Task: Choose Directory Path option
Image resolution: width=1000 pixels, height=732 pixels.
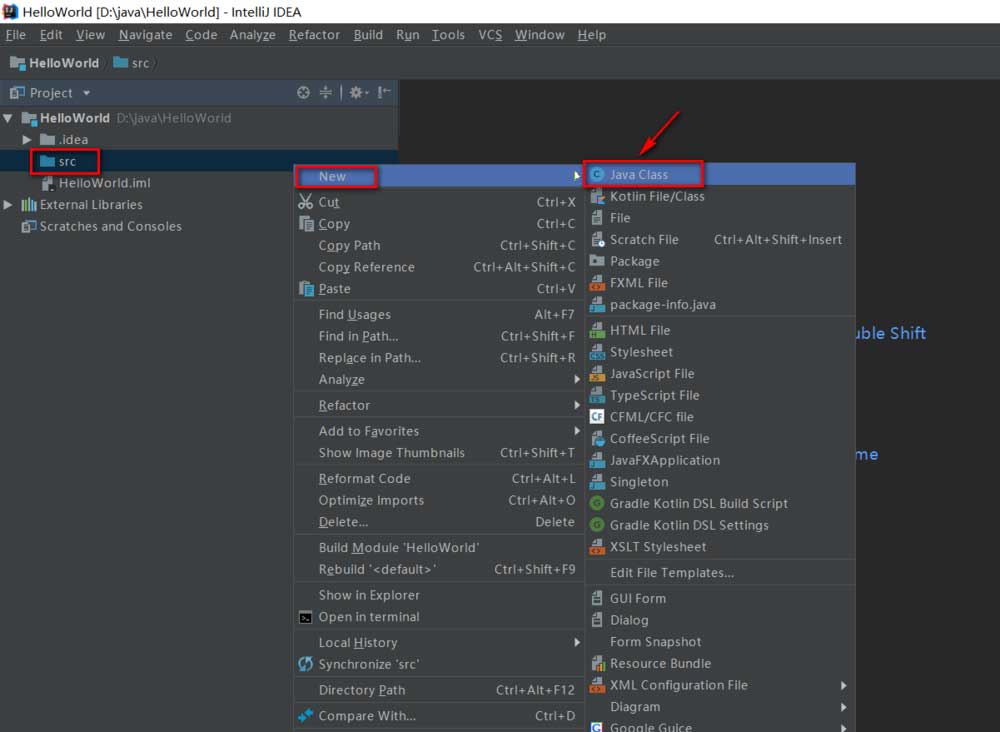Action: [439, 690]
